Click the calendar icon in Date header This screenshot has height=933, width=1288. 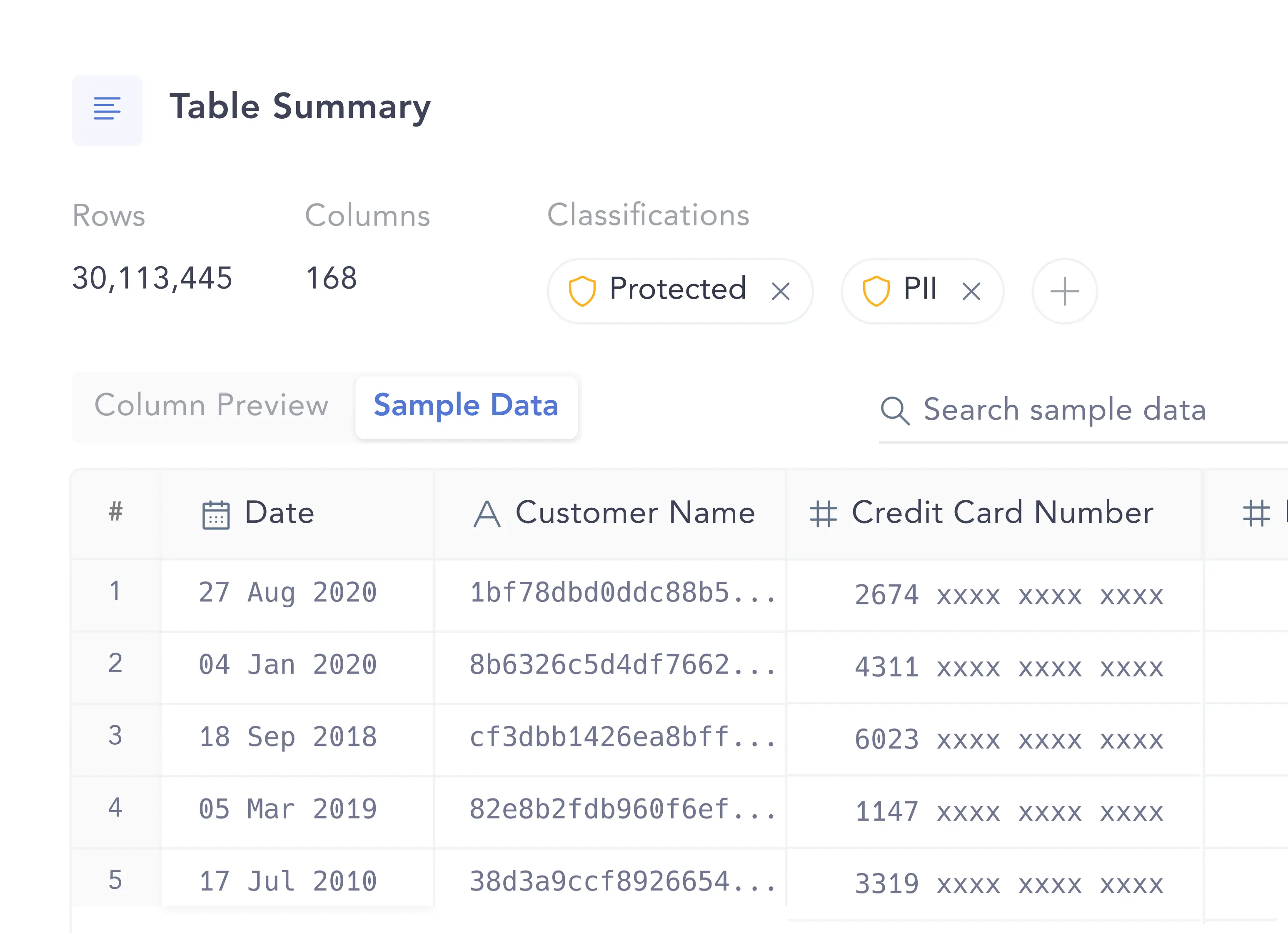pyautogui.click(x=216, y=514)
